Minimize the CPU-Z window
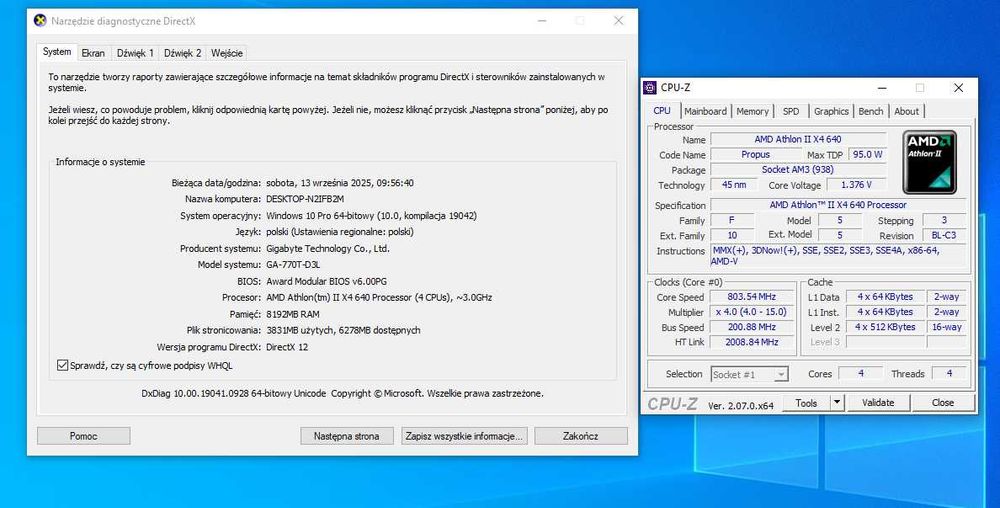This screenshot has height=508, width=1000. [882, 88]
